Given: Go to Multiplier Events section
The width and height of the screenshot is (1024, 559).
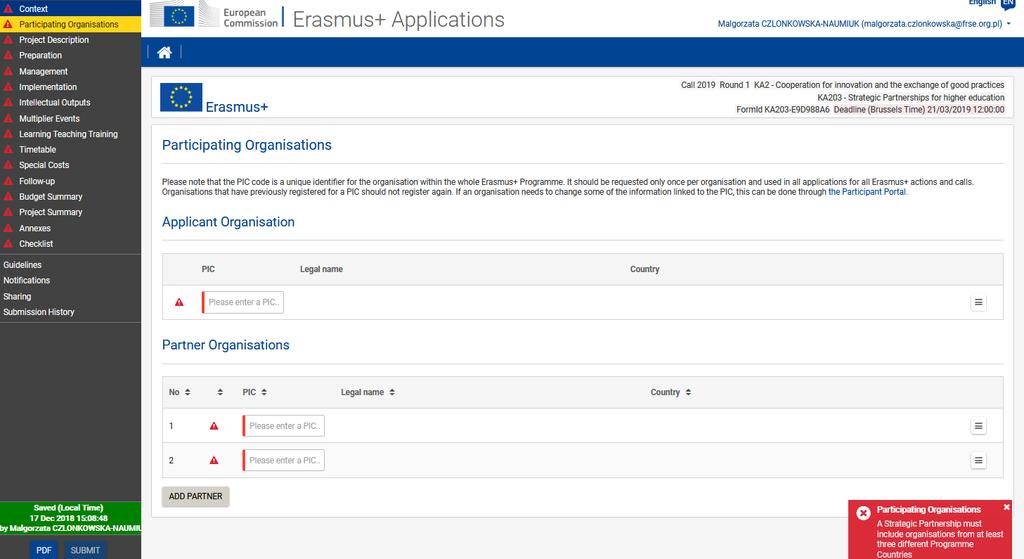Looking at the screenshot, I should [x=49, y=118].
